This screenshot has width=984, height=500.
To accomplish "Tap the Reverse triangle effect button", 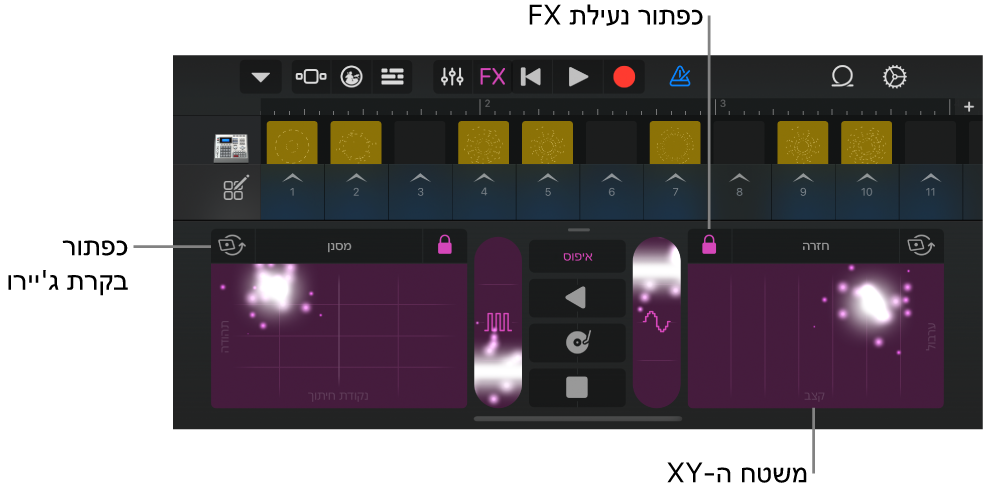I will click(x=577, y=298).
